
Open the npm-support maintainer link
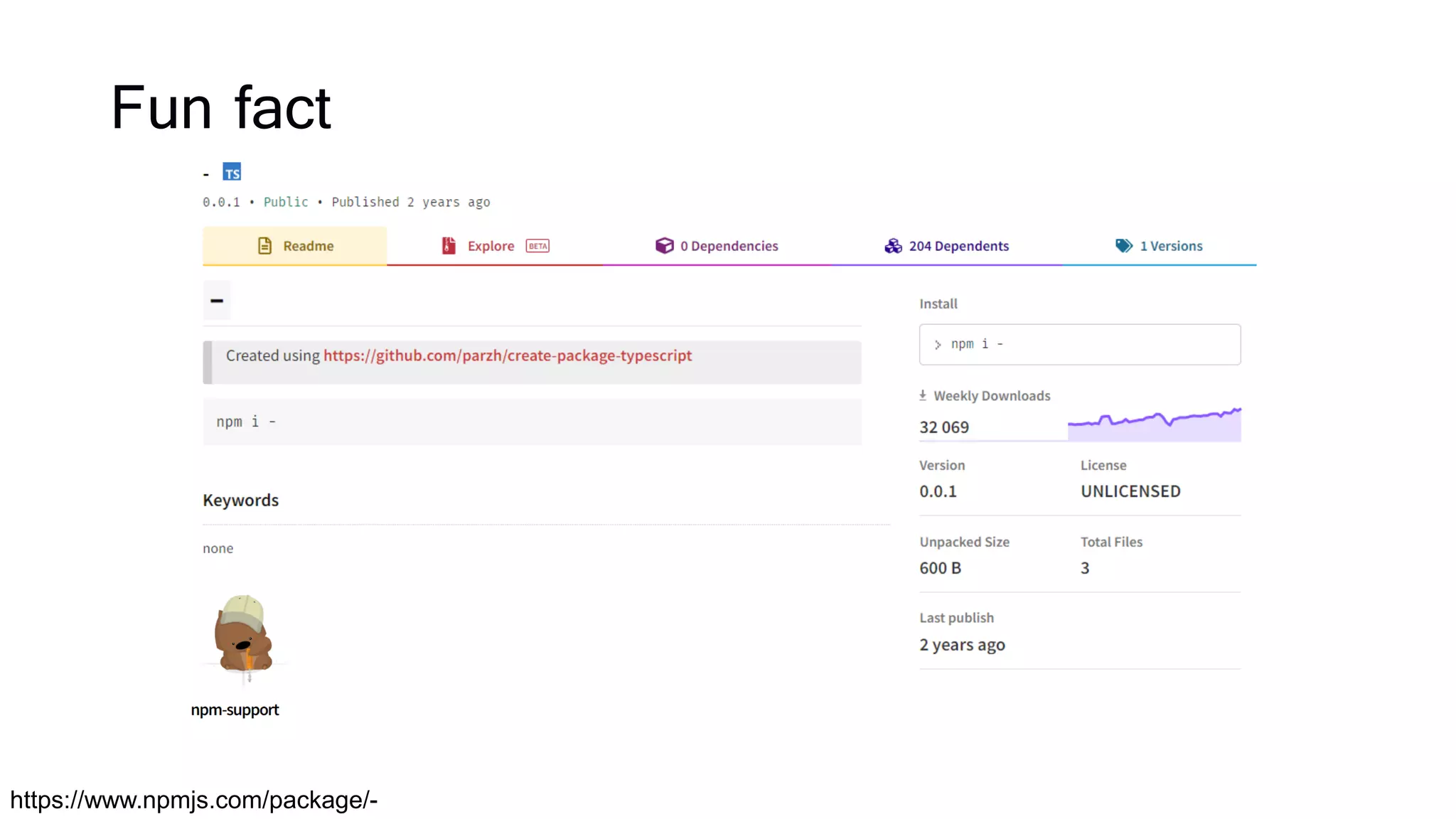click(235, 710)
